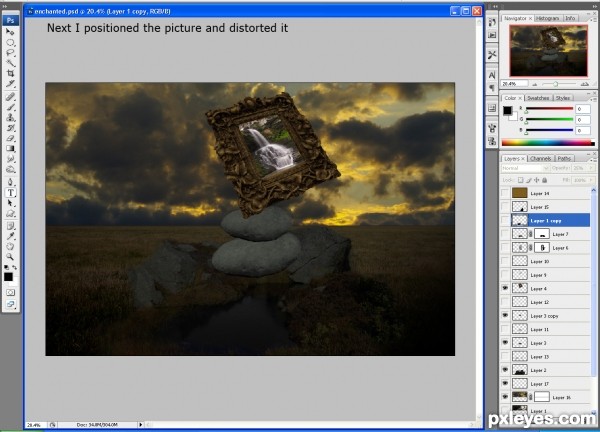This screenshot has width=600, height=432.
Task: Click the Navigator zoom percentage field
Action: (x=515, y=84)
